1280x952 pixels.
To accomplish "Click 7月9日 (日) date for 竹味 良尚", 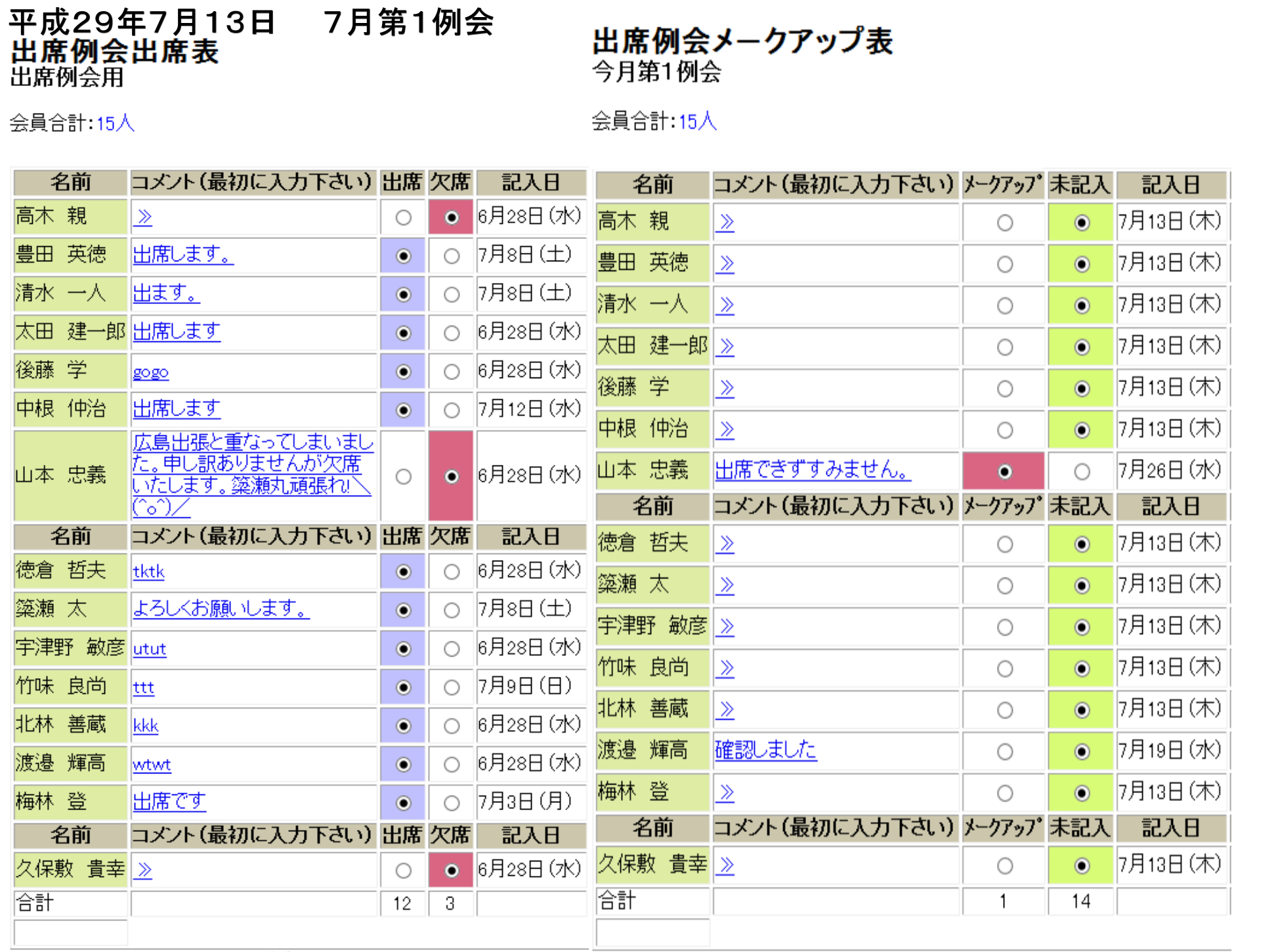I will tap(525, 686).
